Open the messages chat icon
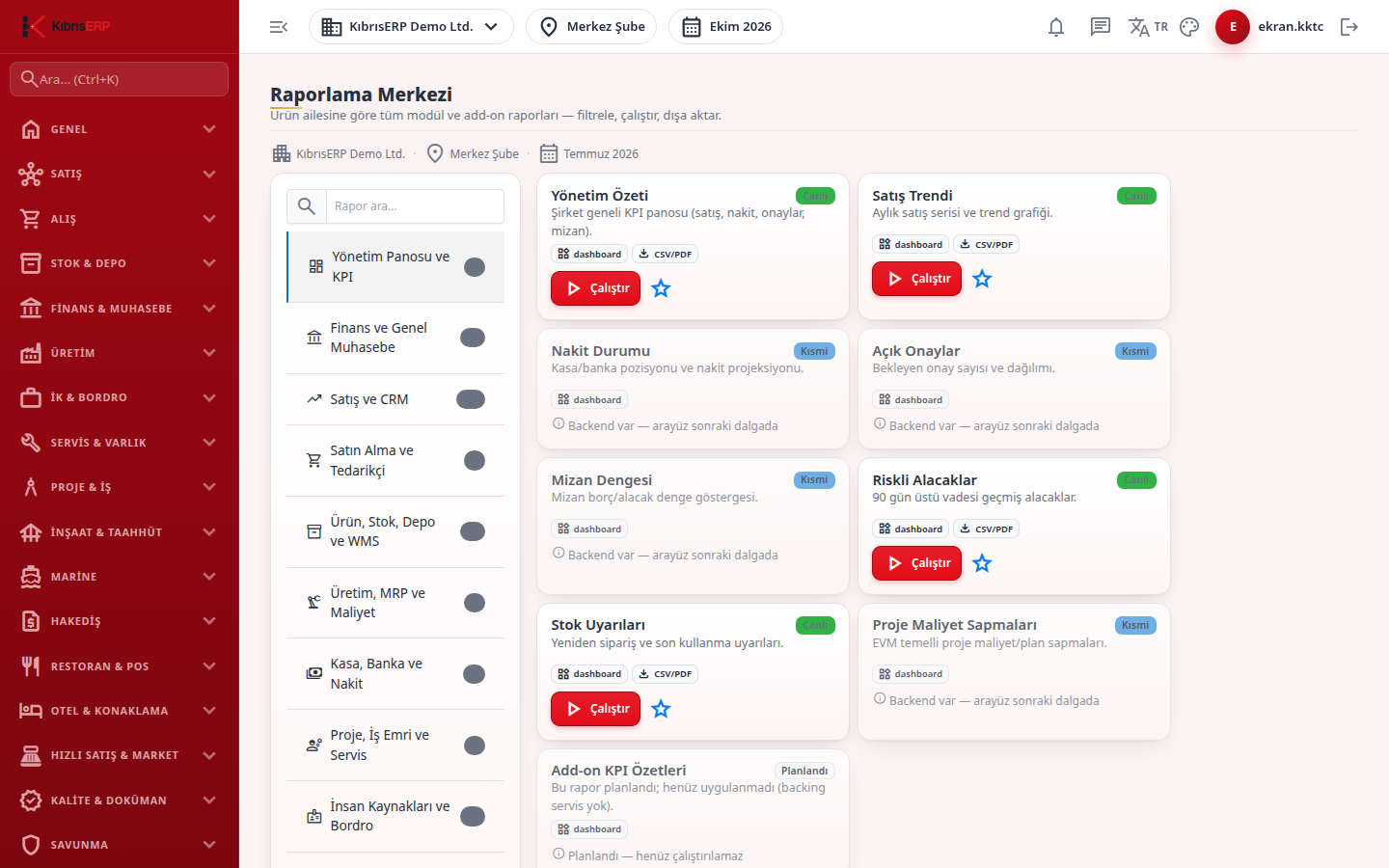The width and height of the screenshot is (1389, 868). pos(1101,27)
